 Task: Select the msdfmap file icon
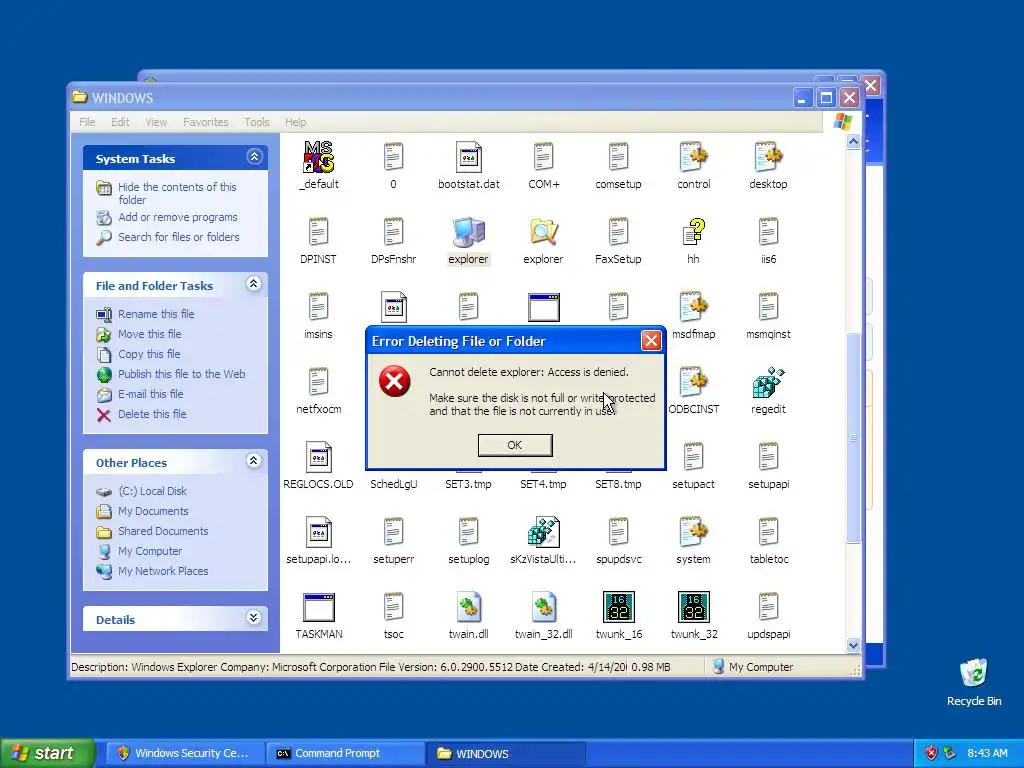694,308
